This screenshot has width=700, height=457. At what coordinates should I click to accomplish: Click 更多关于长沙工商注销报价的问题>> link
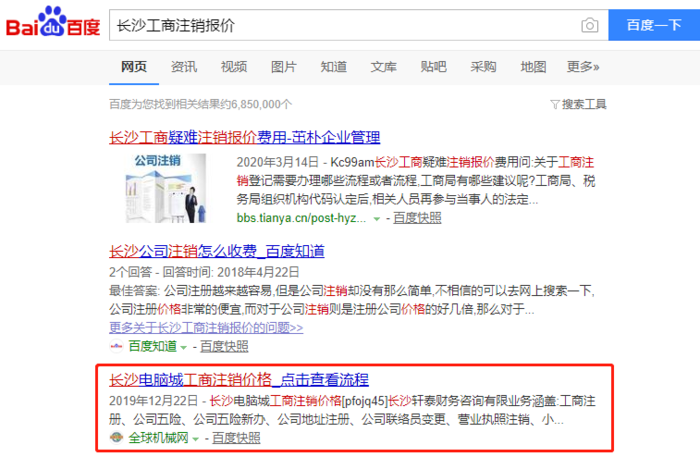point(206,328)
